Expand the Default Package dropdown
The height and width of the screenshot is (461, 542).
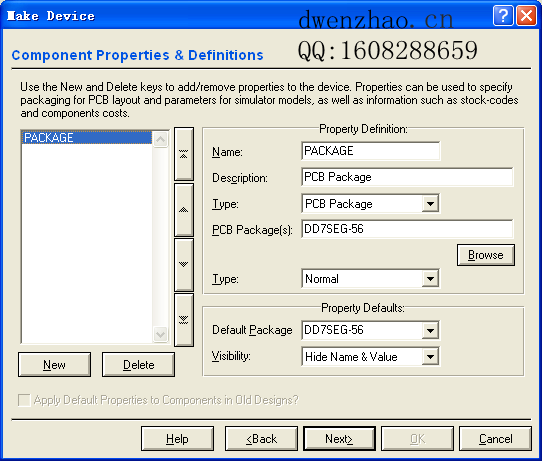point(430,330)
